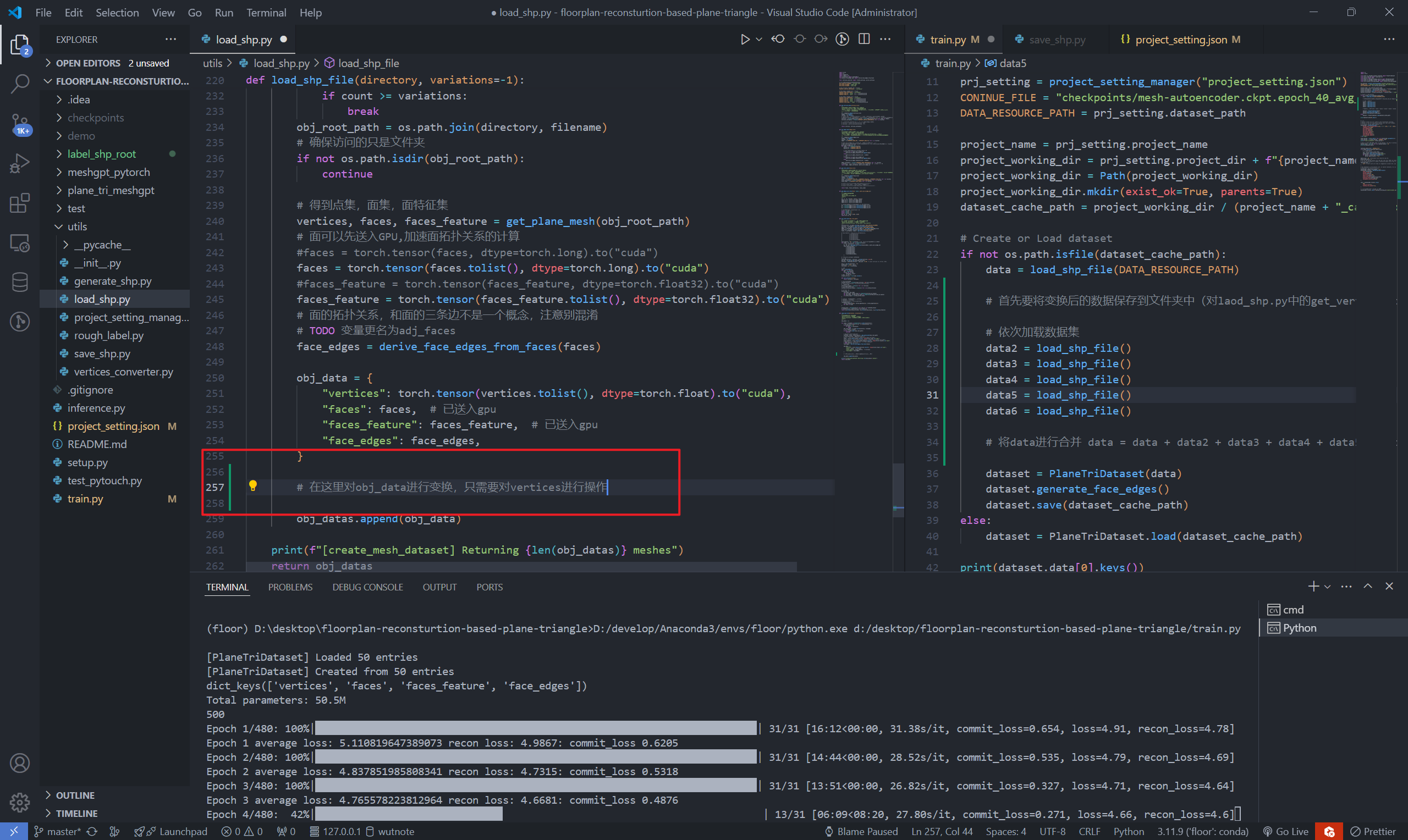Click the timeline clock icon in editor toolbar
The image size is (1408, 840).
843,39
